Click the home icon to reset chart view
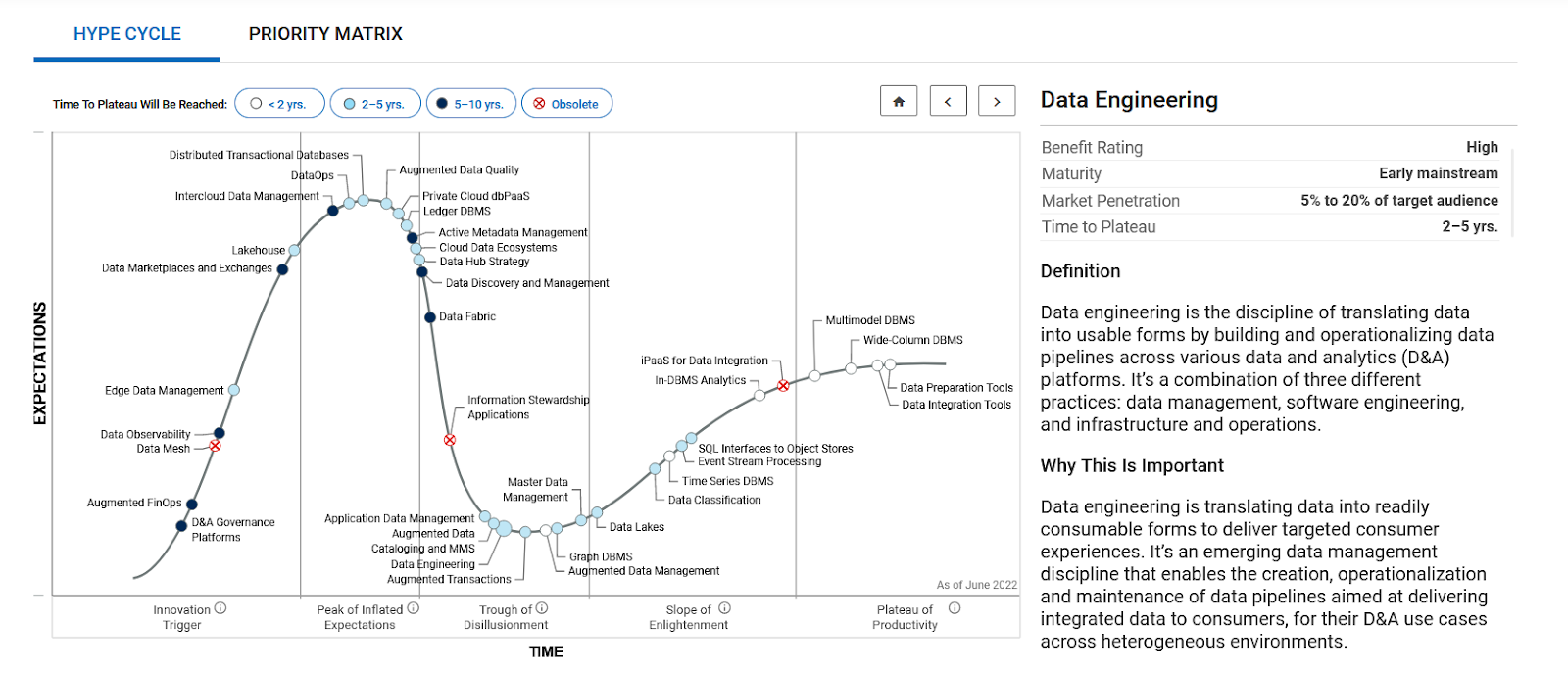 898,100
